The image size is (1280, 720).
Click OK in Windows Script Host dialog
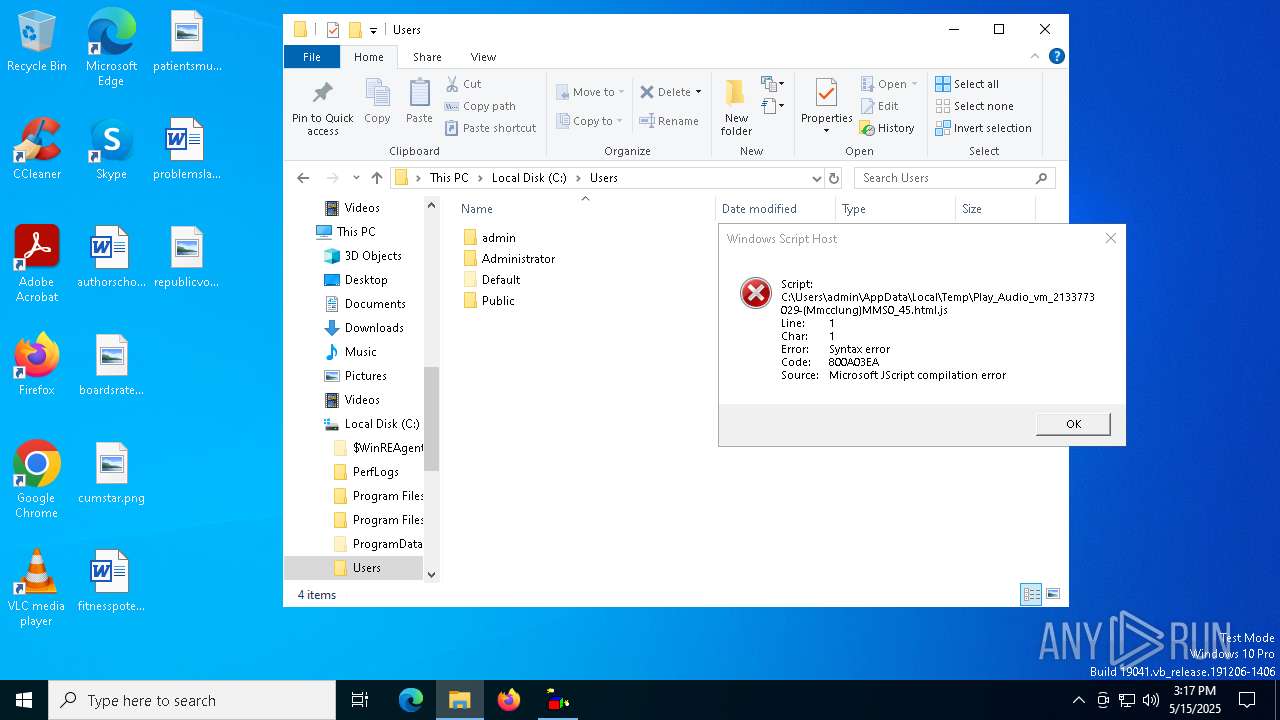[x=1073, y=424]
